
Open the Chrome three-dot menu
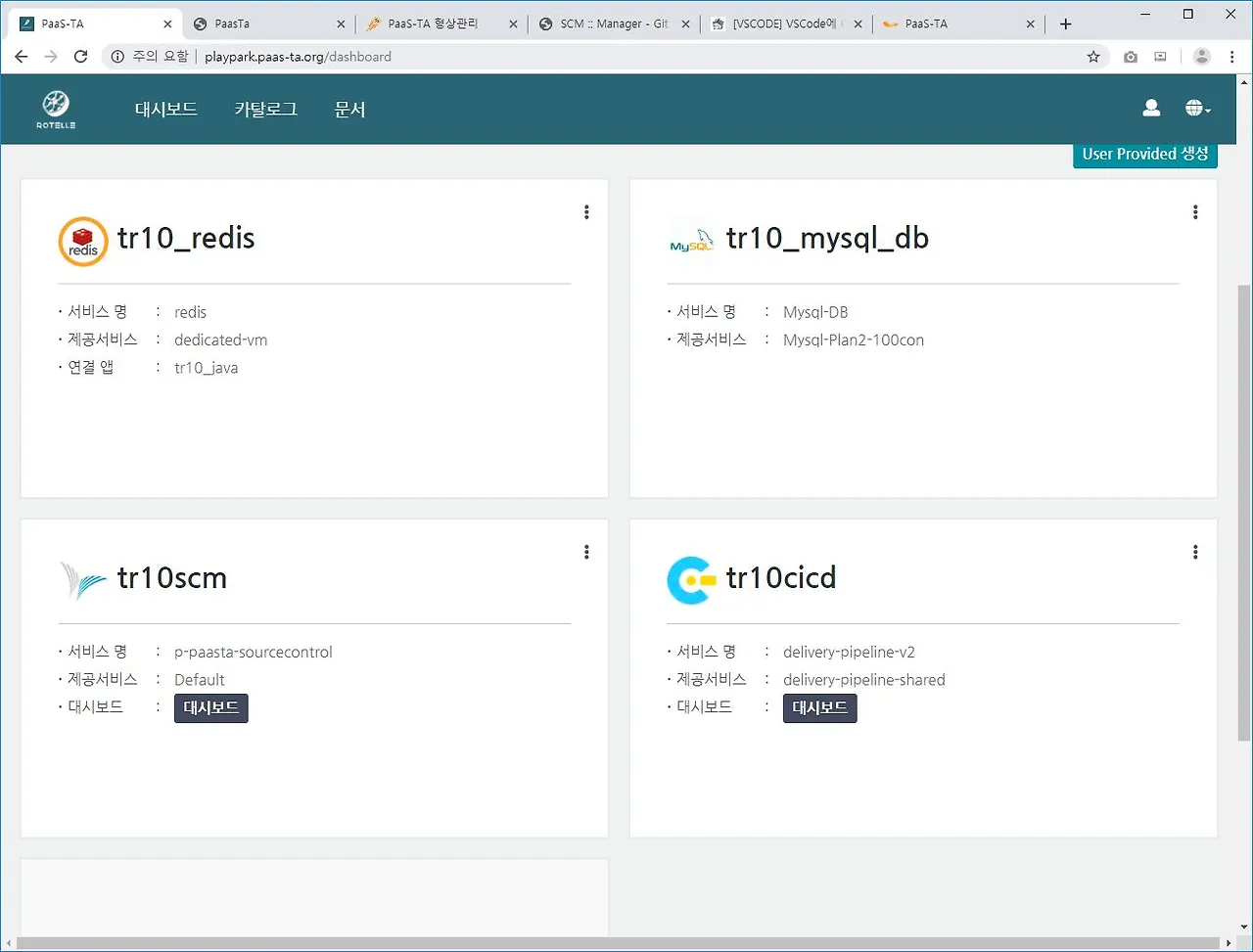[1232, 57]
